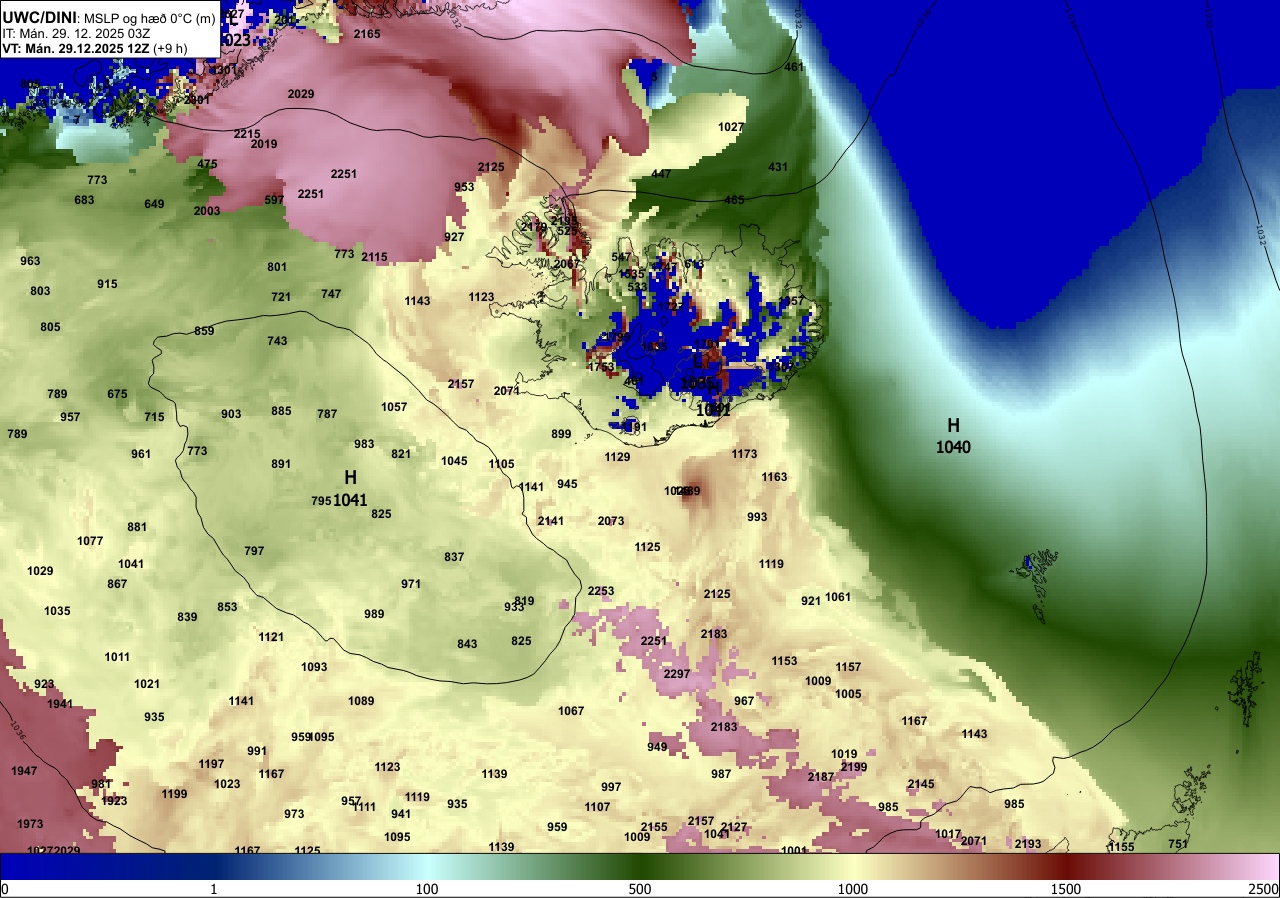Image resolution: width=1280 pixels, height=898 pixels.
Task: Click the map value 983
Action: 364,444
